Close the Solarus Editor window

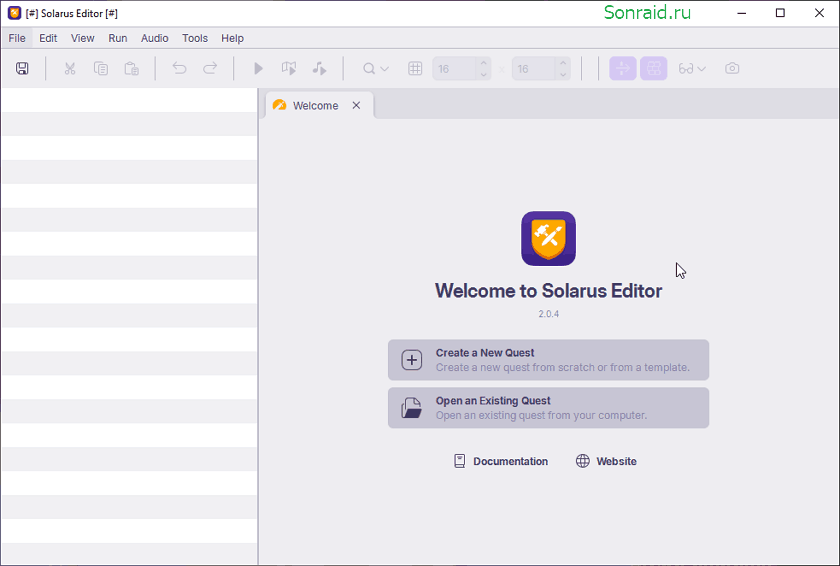pos(819,13)
